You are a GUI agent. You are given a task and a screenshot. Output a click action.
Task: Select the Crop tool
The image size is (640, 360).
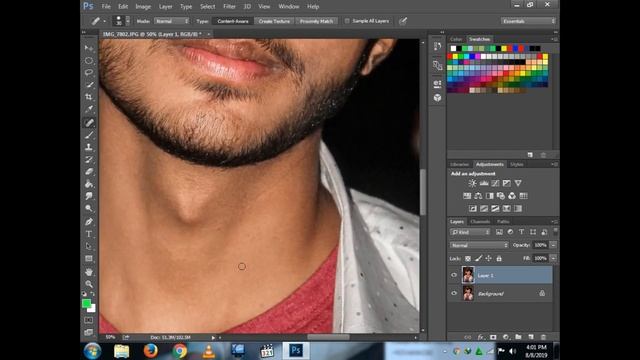[x=89, y=97]
